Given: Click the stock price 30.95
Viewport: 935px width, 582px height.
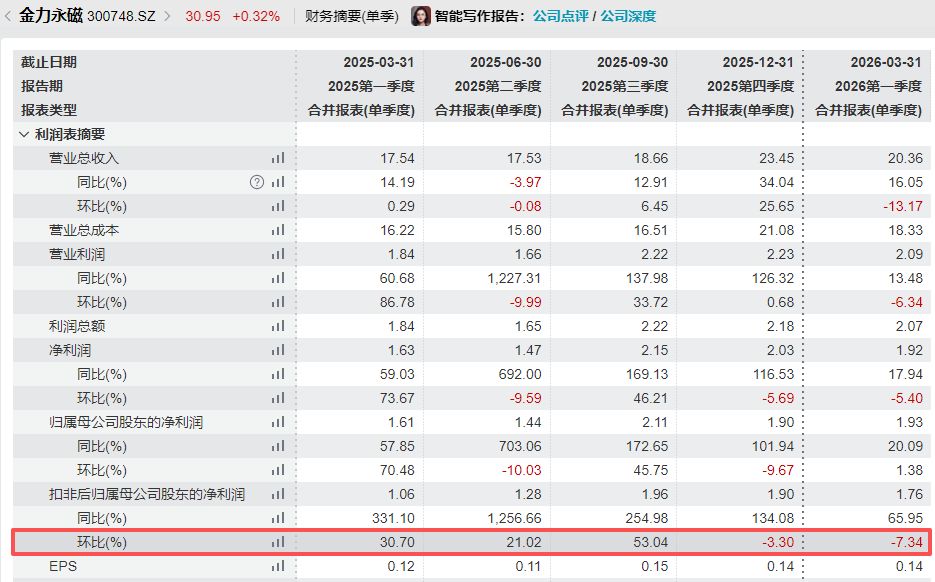Looking at the screenshot, I should [x=203, y=16].
